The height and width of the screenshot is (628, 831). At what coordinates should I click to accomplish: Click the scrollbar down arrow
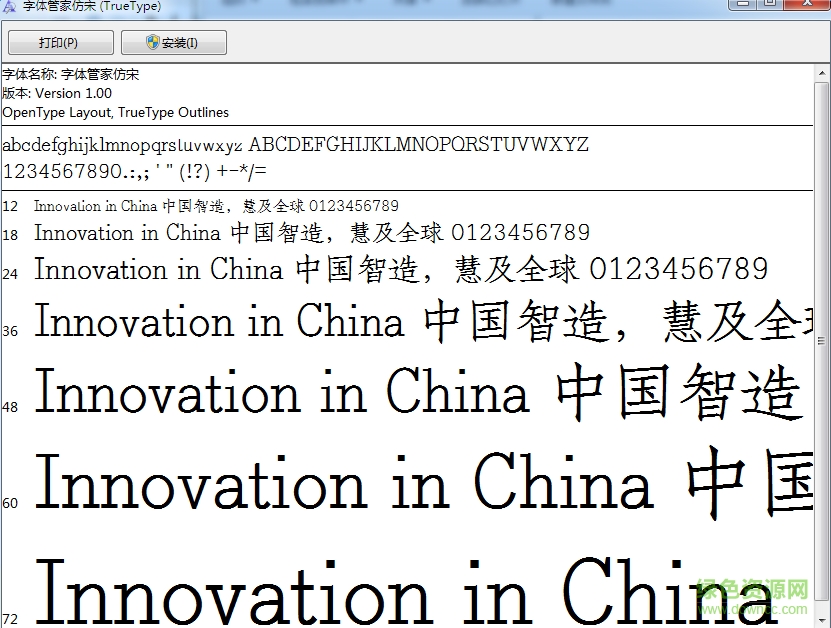point(822,620)
